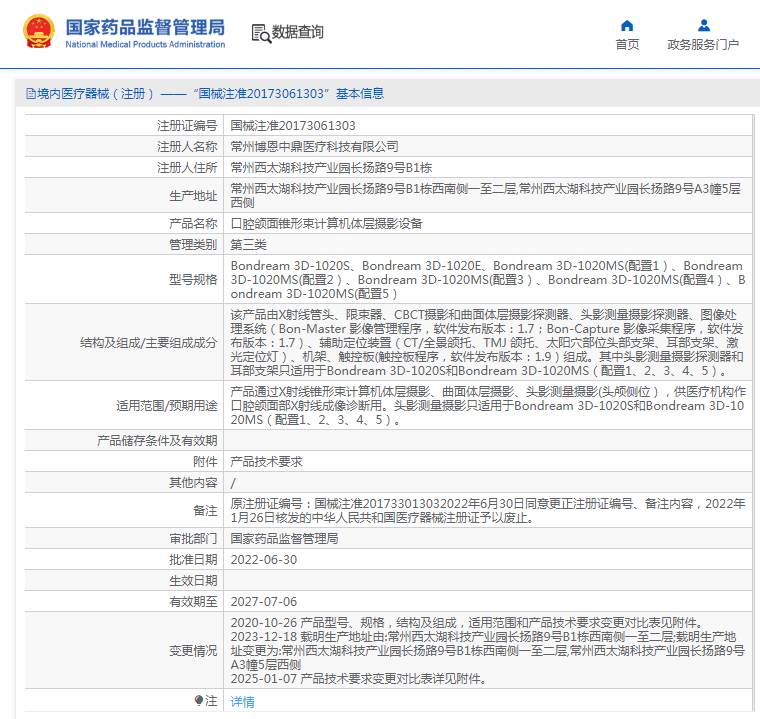Click the 数据查询 heading text

[298, 32]
